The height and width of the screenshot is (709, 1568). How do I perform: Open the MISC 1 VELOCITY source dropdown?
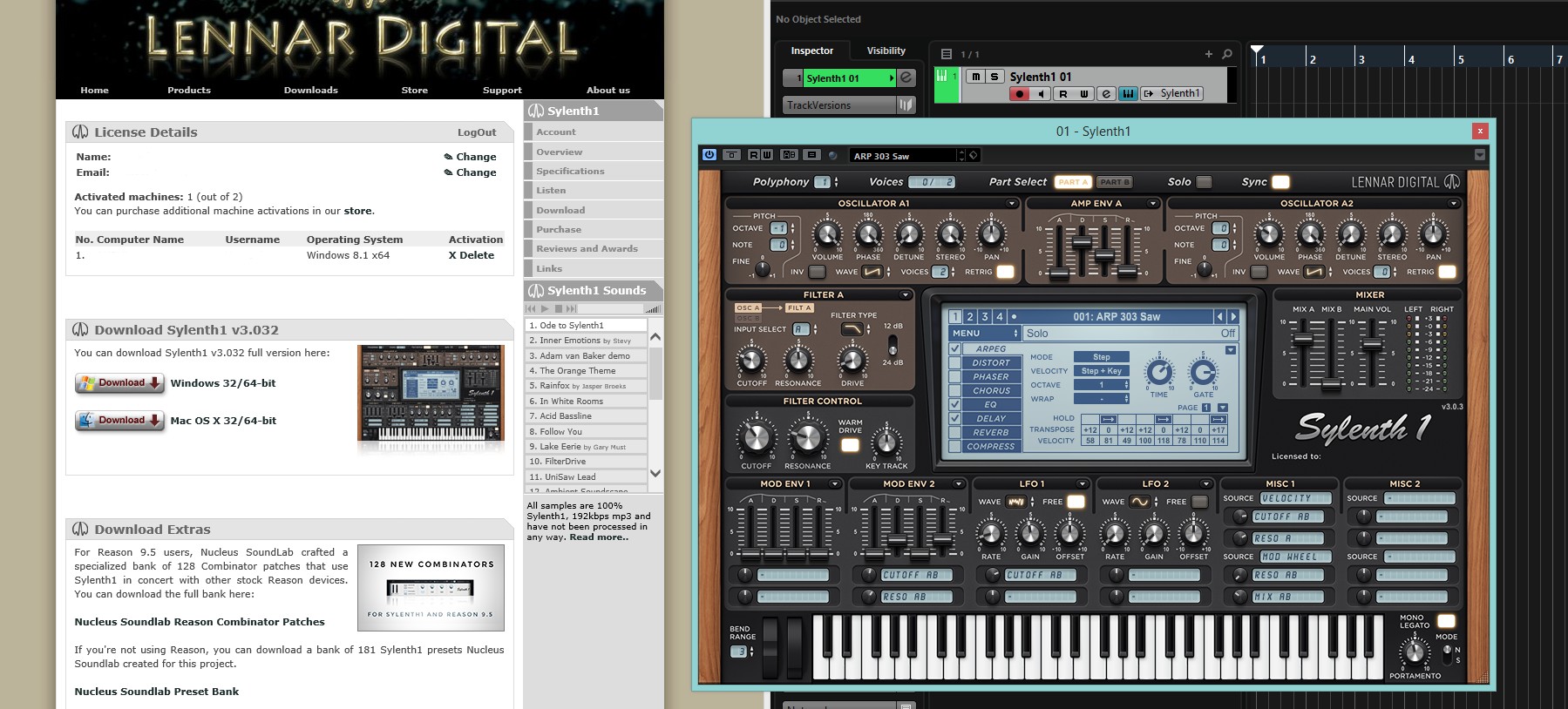point(1296,499)
